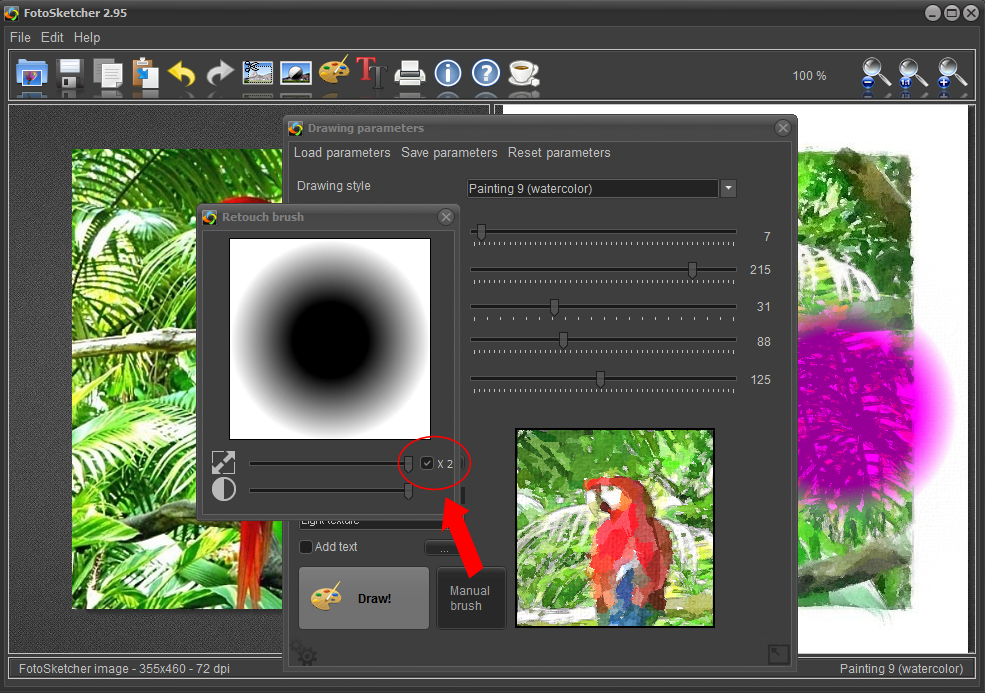Click the 100 % zoom level text

click(809, 75)
